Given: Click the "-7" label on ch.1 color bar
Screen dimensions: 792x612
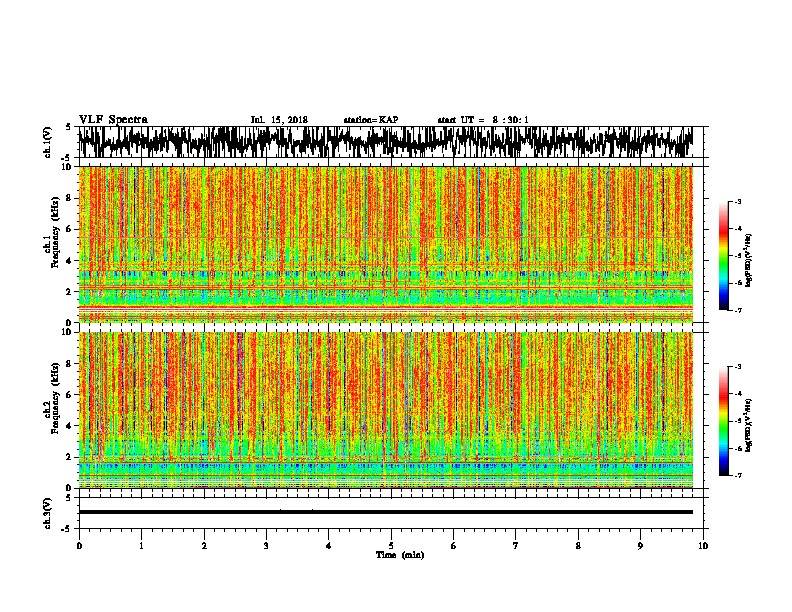Looking at the screenshot, I should pos(738,310).
